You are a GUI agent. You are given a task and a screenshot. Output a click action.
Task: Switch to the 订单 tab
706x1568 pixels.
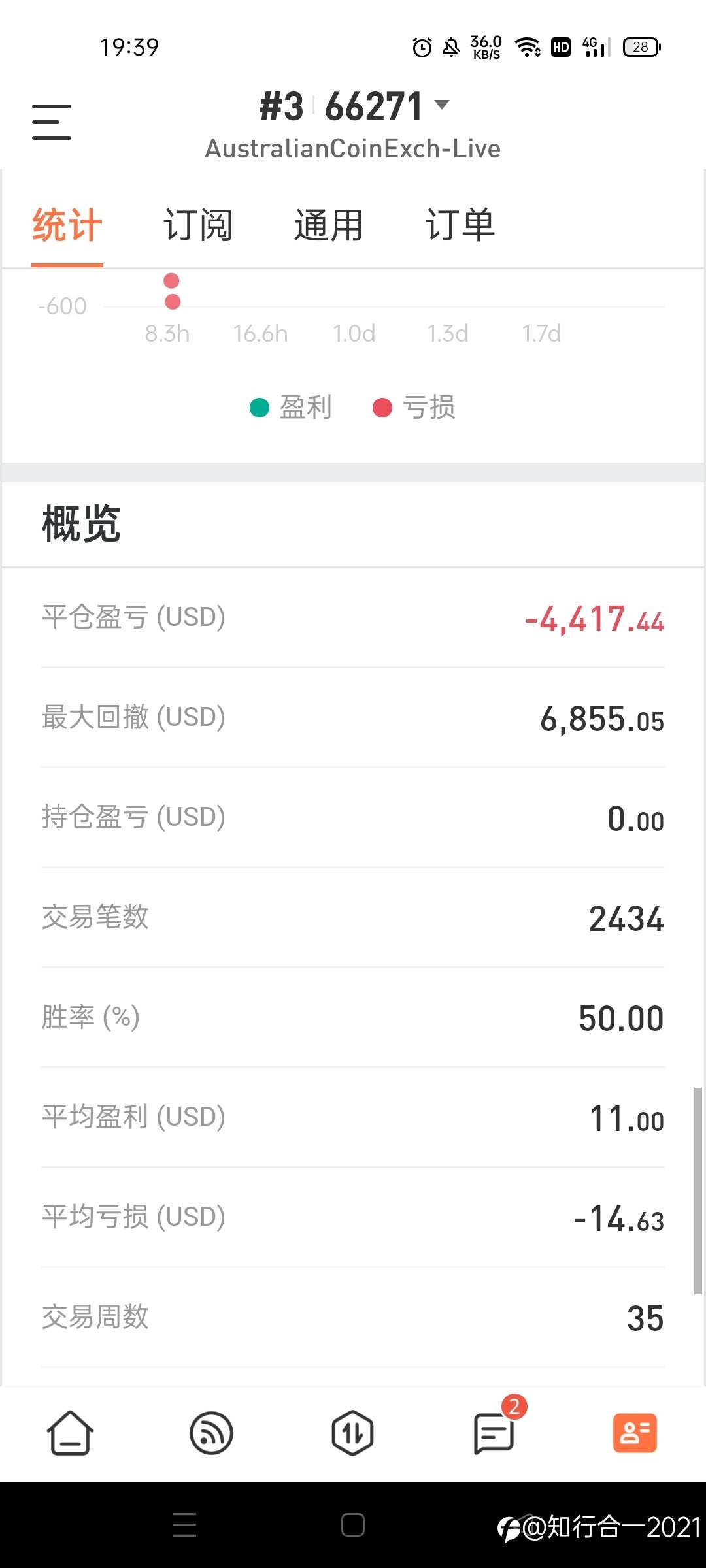coord(460,225)
